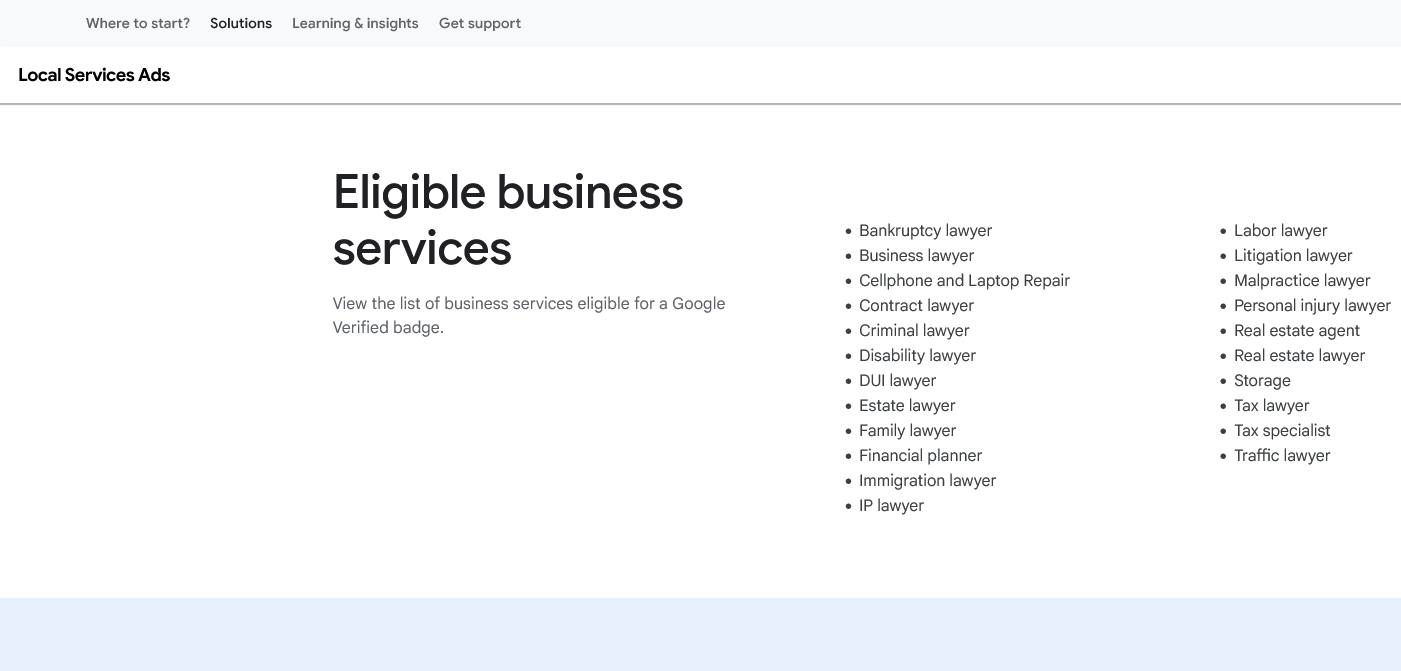Select the Bankruptcy lawyer list item
This screenshot has height=671, width=1401.
(x=925, y=230)
